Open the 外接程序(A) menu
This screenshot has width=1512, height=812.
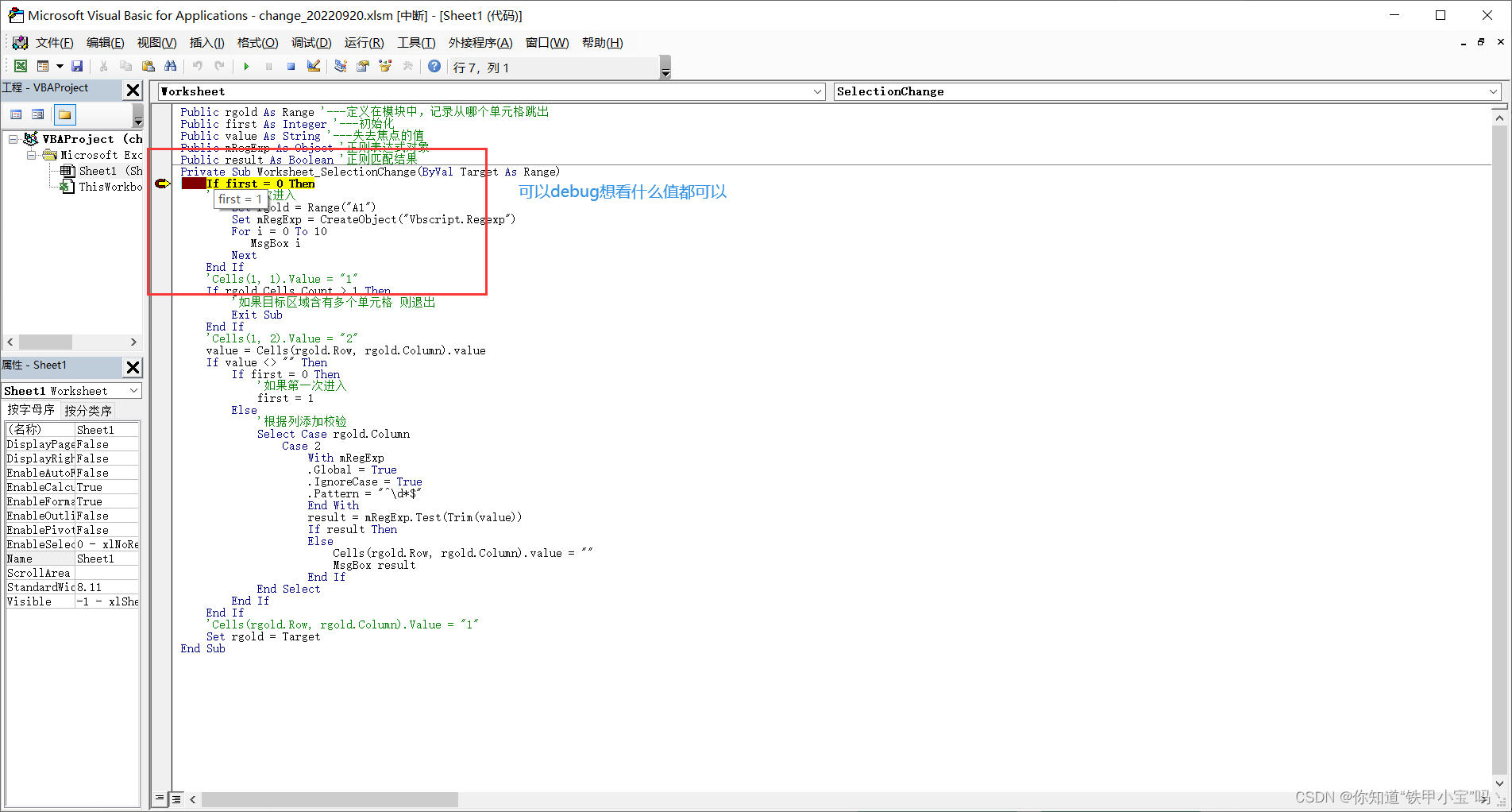(x=480, y=43)
